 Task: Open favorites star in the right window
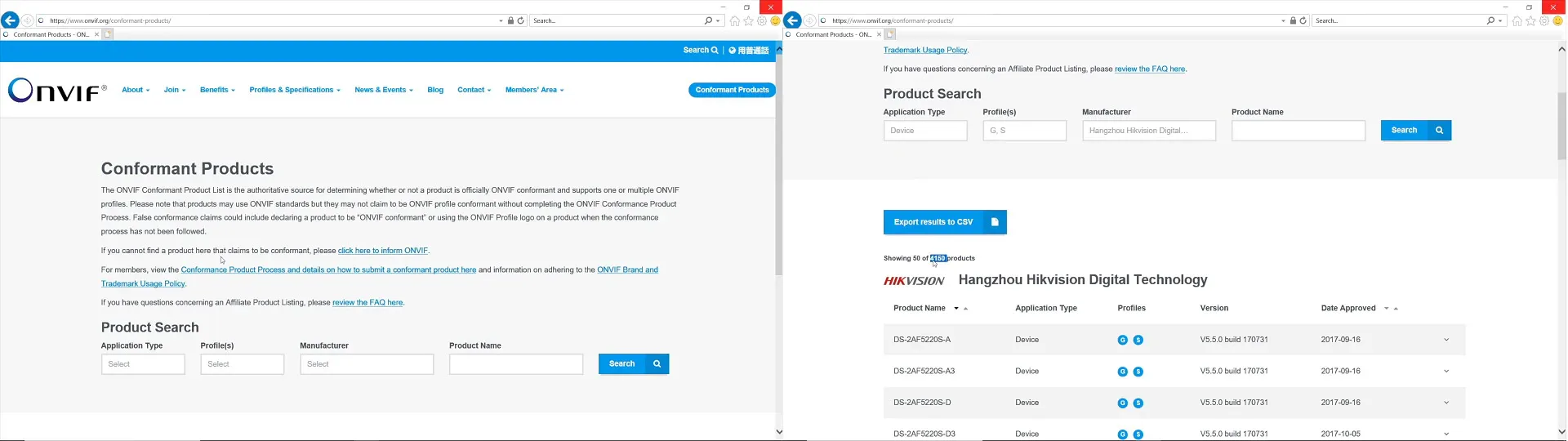tap(1531, 21)
